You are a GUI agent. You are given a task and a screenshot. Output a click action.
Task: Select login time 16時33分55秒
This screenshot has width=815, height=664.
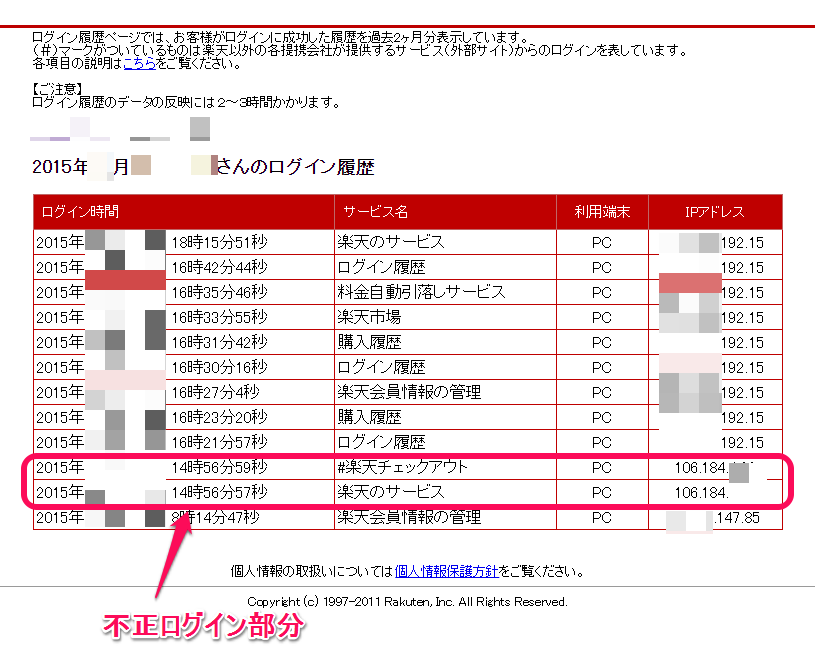(219, 317)
